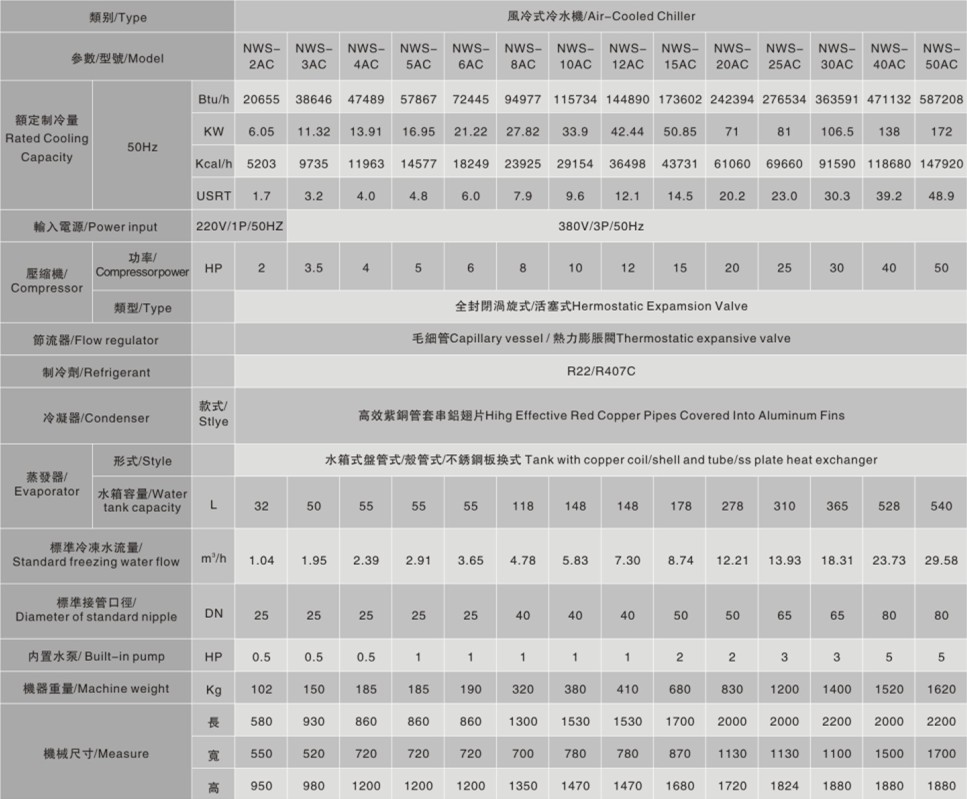Select the Water tank capacity label

click(x=141, y=501)
